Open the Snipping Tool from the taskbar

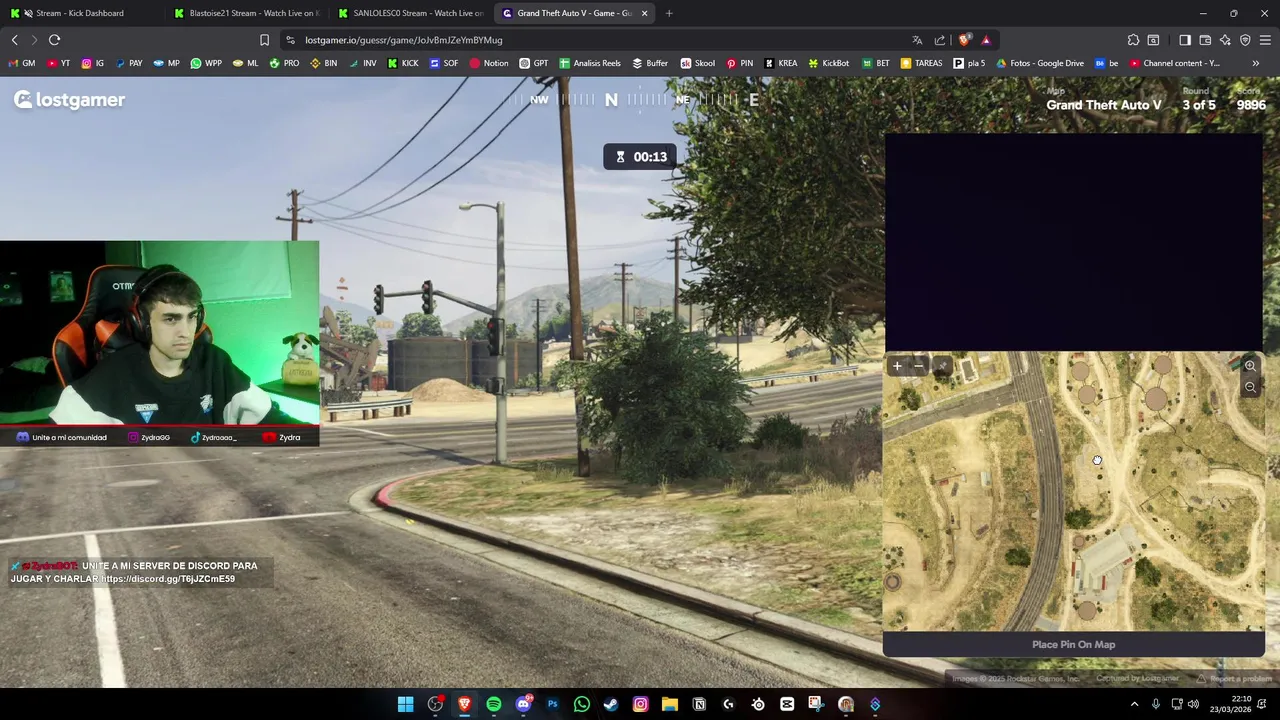816,704
